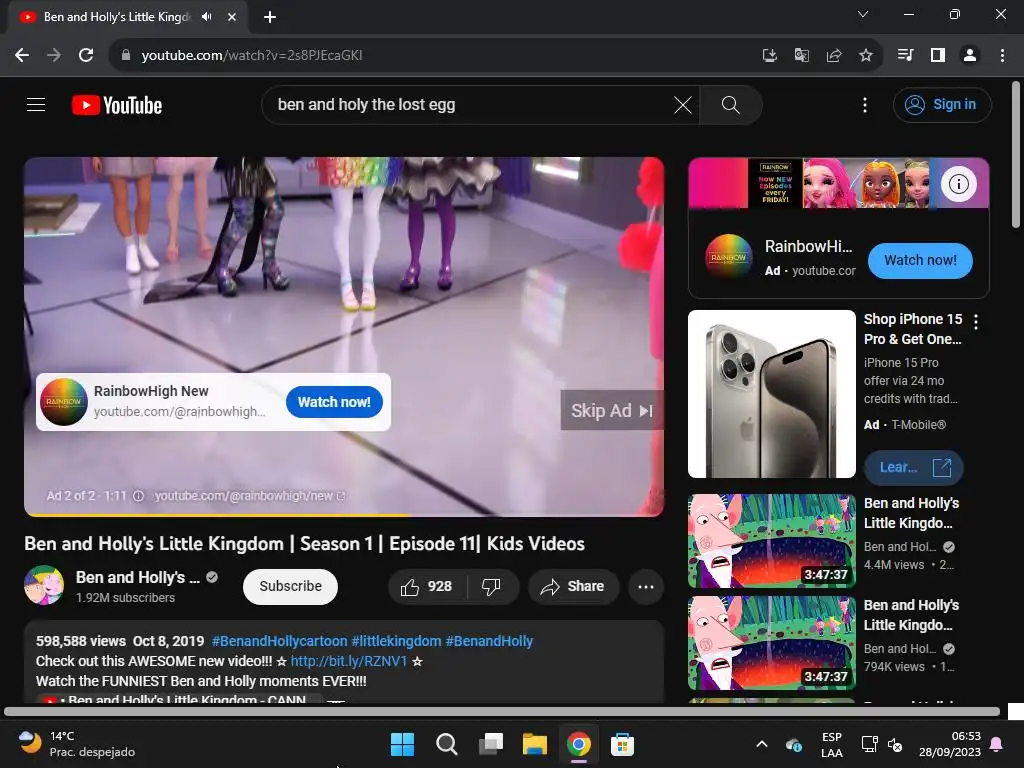The image size is (1024, 768).
Task: Share the video
Action: [573, 586]
